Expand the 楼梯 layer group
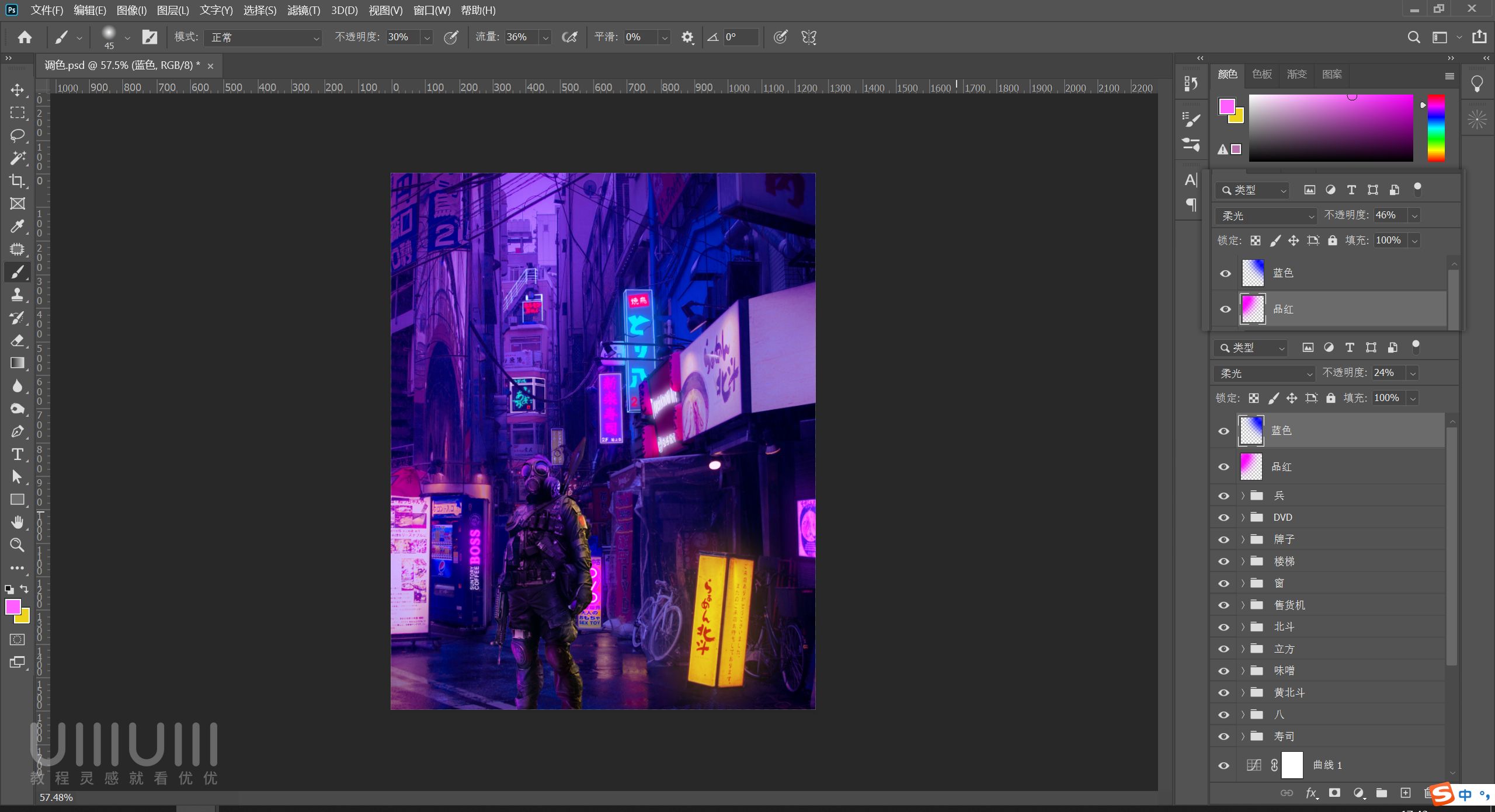This screenshot has height=812, width=1495. 1243,562
